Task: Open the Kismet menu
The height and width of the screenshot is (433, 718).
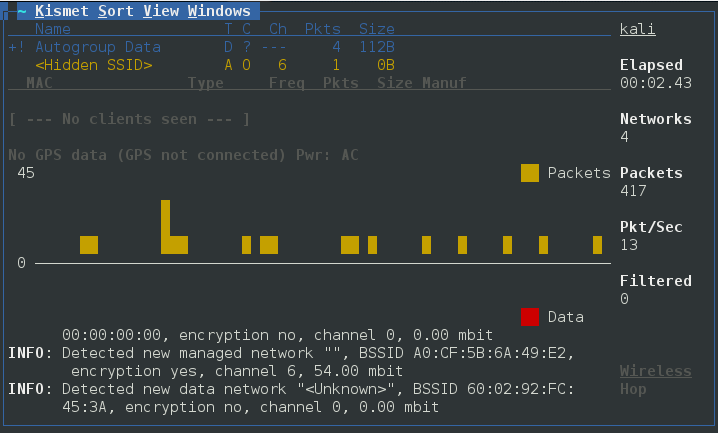Action: point(62,11)
